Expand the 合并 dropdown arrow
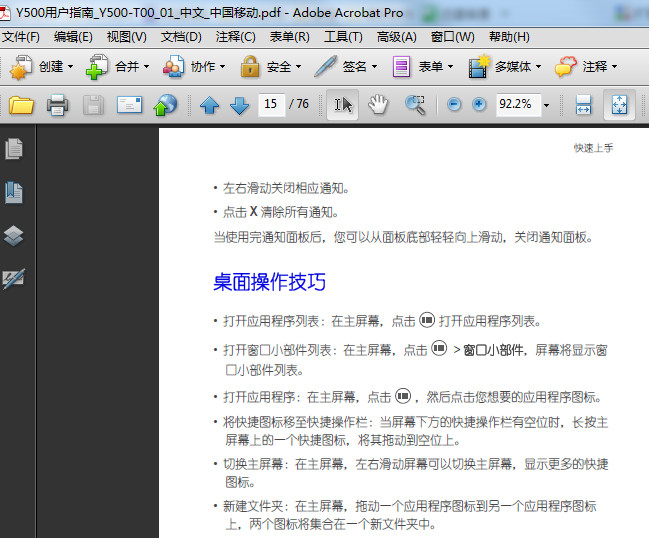 (146, 67)
